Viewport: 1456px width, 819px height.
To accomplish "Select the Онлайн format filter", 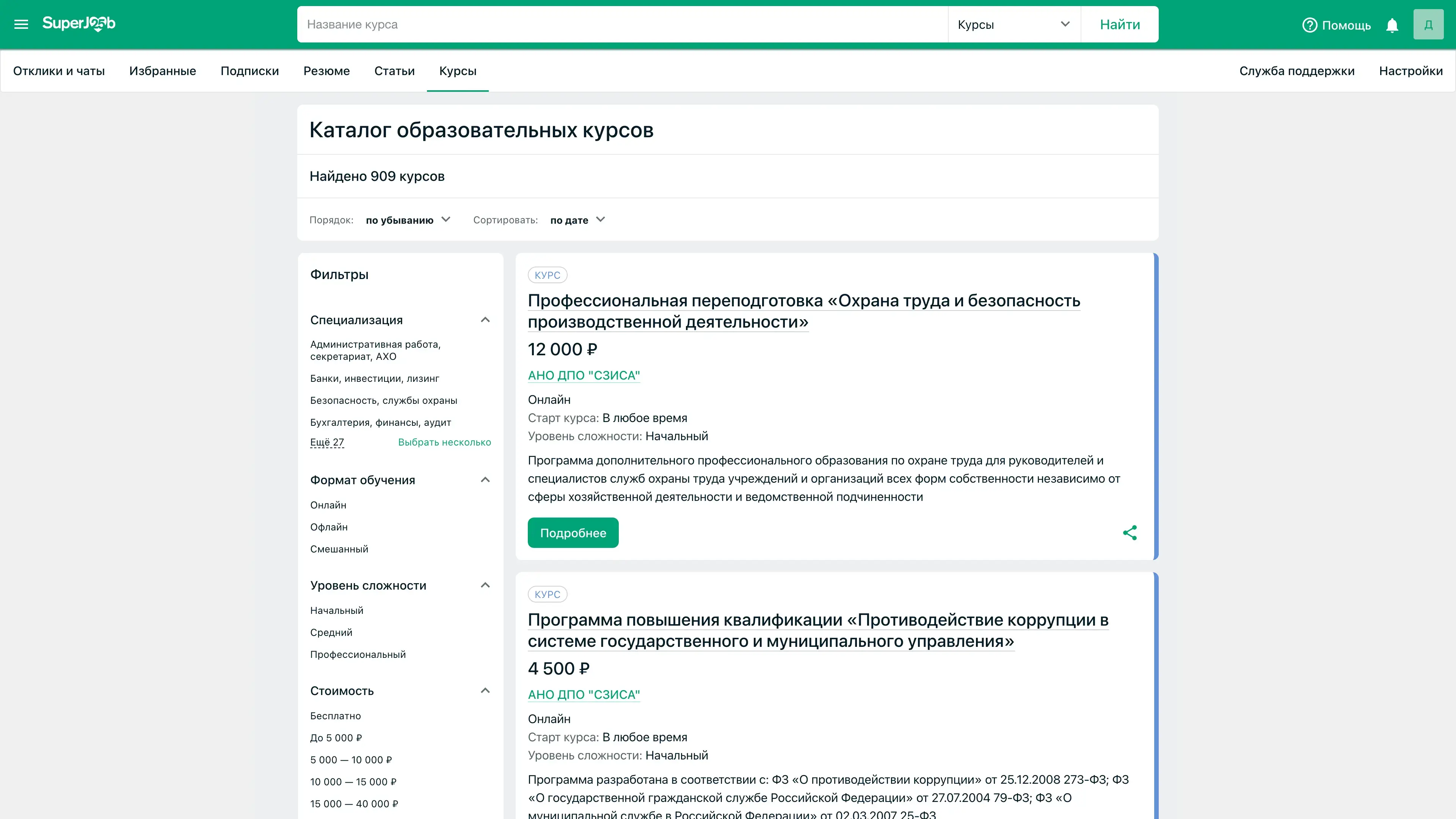I will click(328, 505).
